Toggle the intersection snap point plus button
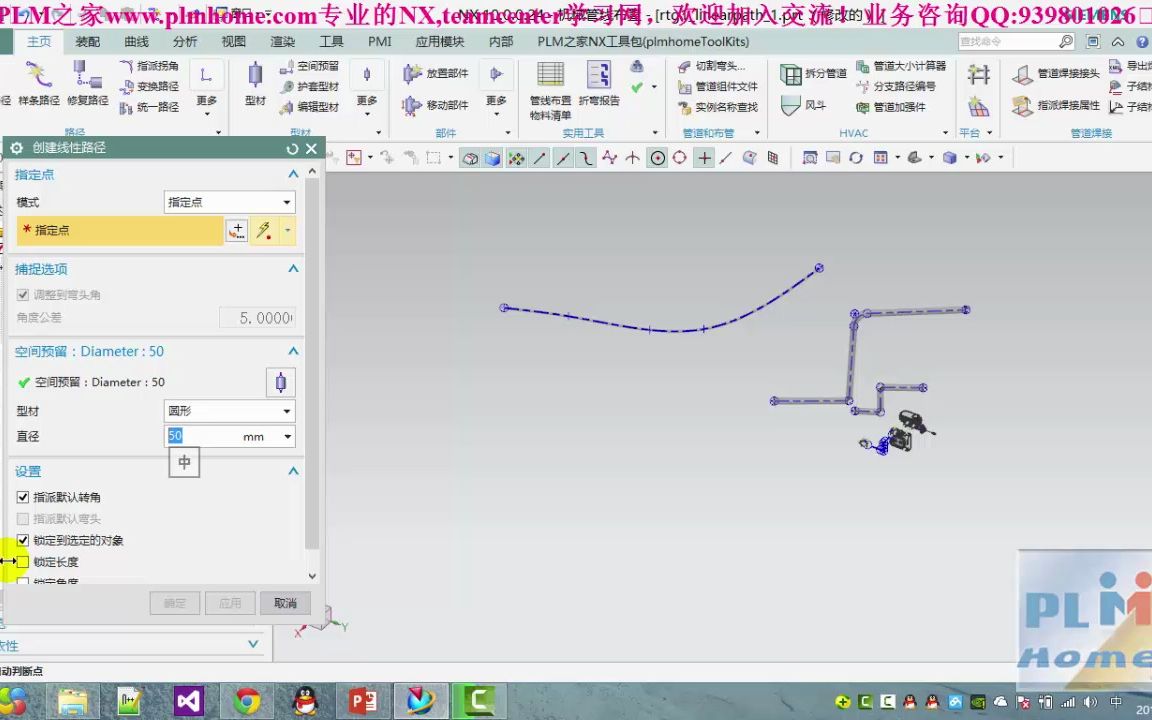The height and width of the screenshot is (720, 1152). tap(704, 158)
